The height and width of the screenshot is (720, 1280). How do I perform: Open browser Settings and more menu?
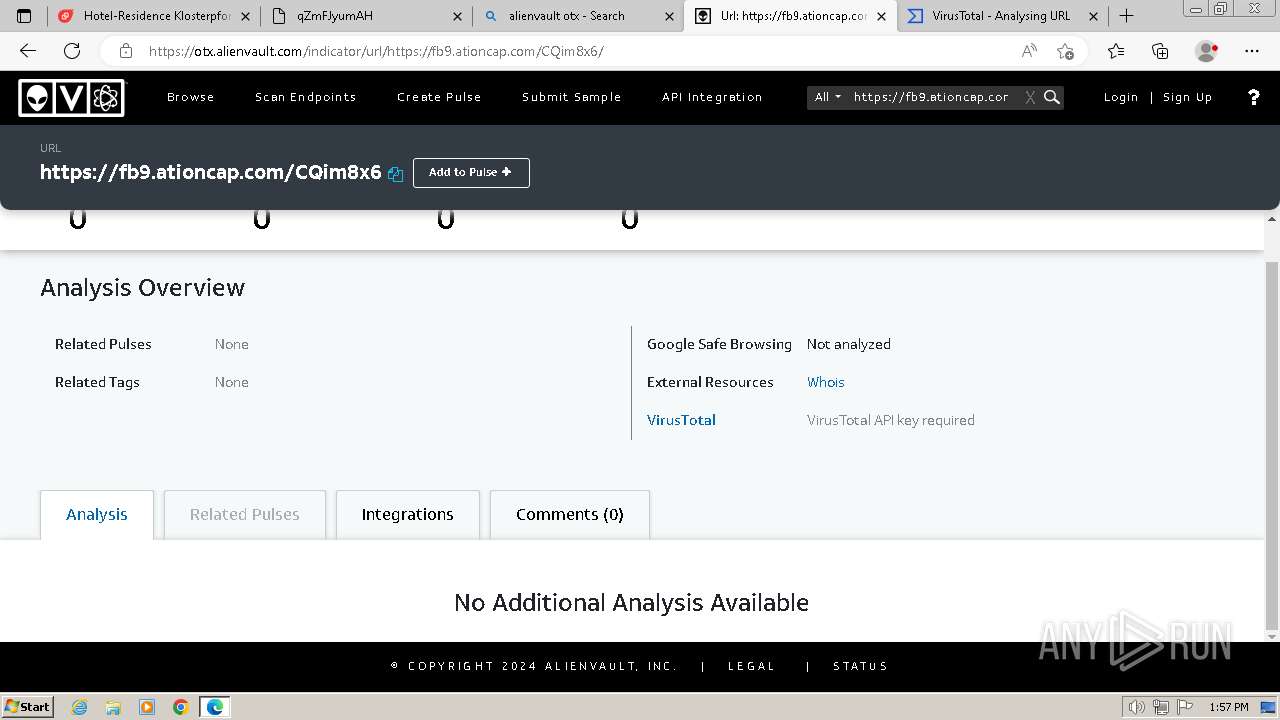[x=1252, y=51]
